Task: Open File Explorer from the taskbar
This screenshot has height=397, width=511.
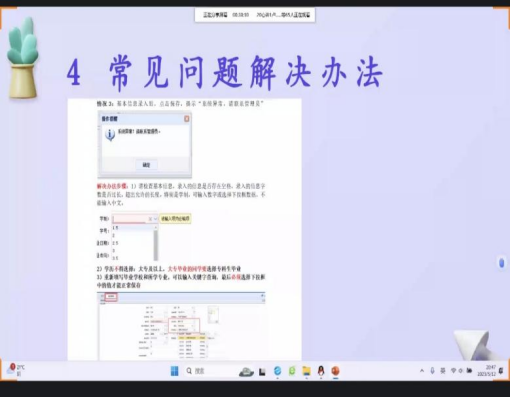Action: click(306, 371)
